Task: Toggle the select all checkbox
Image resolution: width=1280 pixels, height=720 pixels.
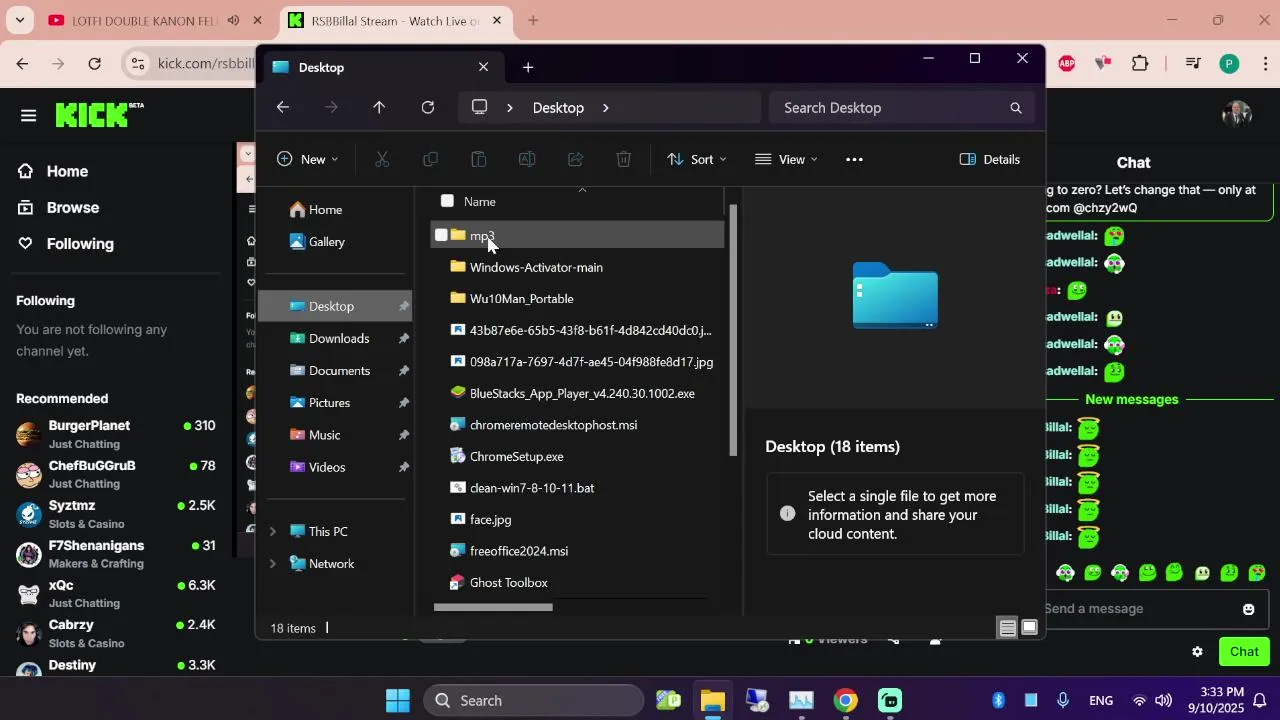Action: (x=447, y=201)
